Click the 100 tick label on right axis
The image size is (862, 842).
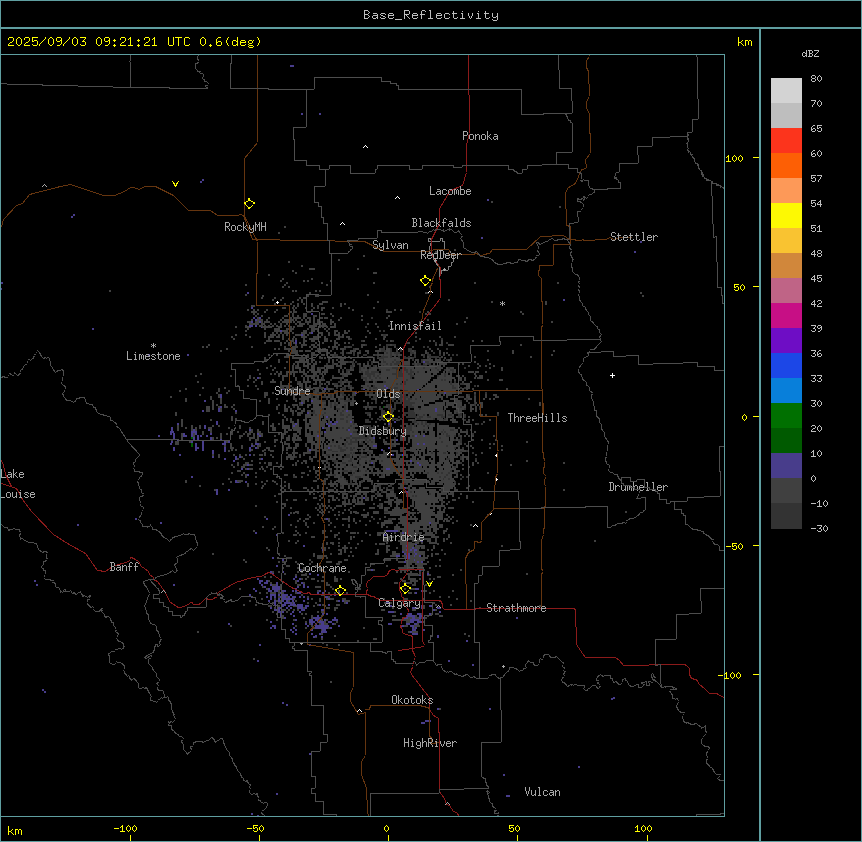734,158
